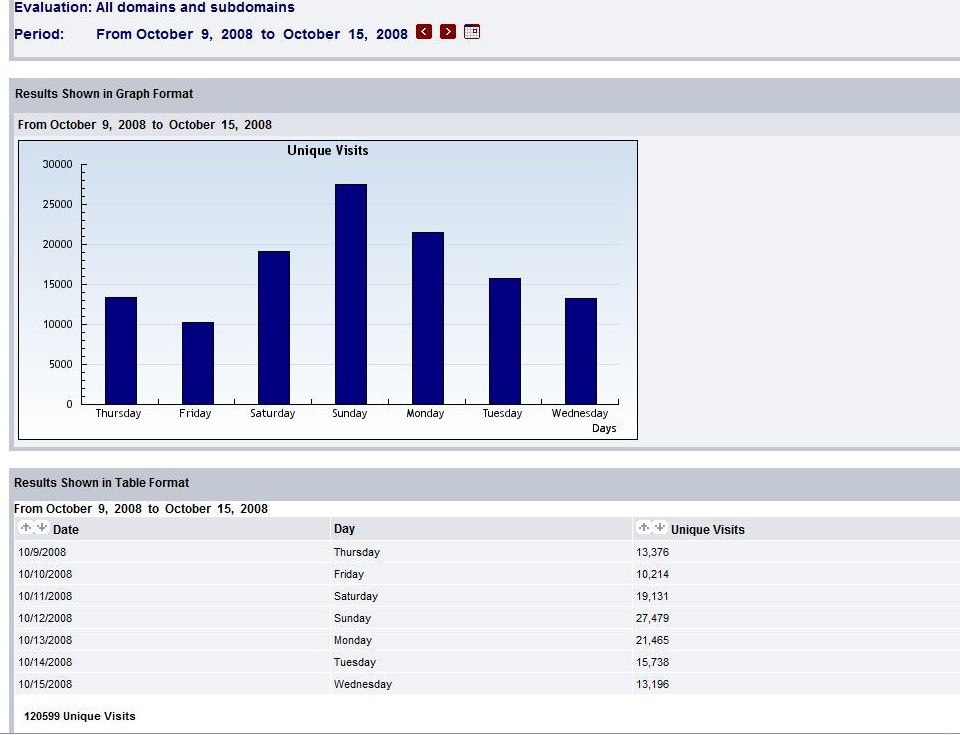Sort the Date column descending with the down arrow
Screen dimensions: 960x735
pos(42,527)
